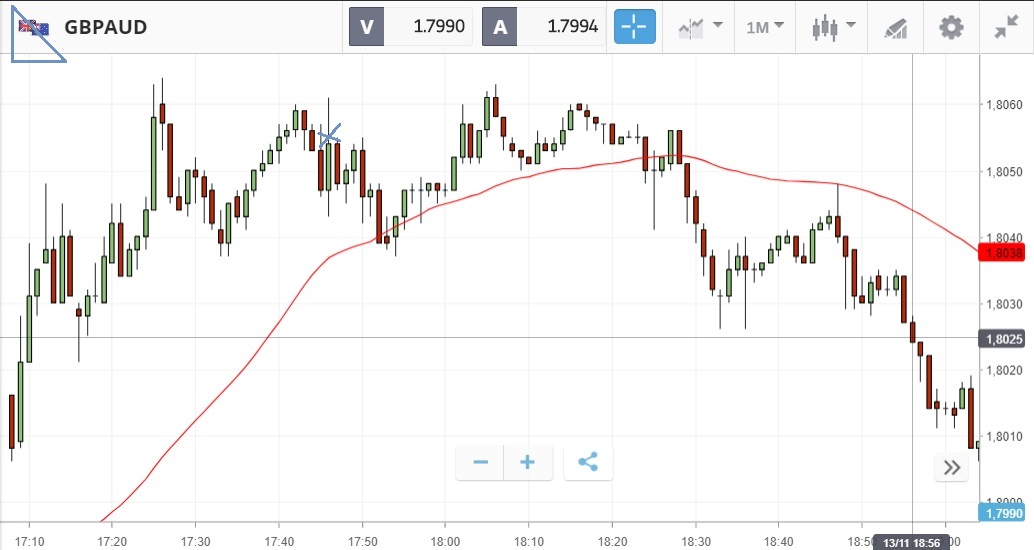Image resolution: width=1034 pixels, height=550 pixels.
Task: Zoom in the chart with plus
Action: point(528,462)
